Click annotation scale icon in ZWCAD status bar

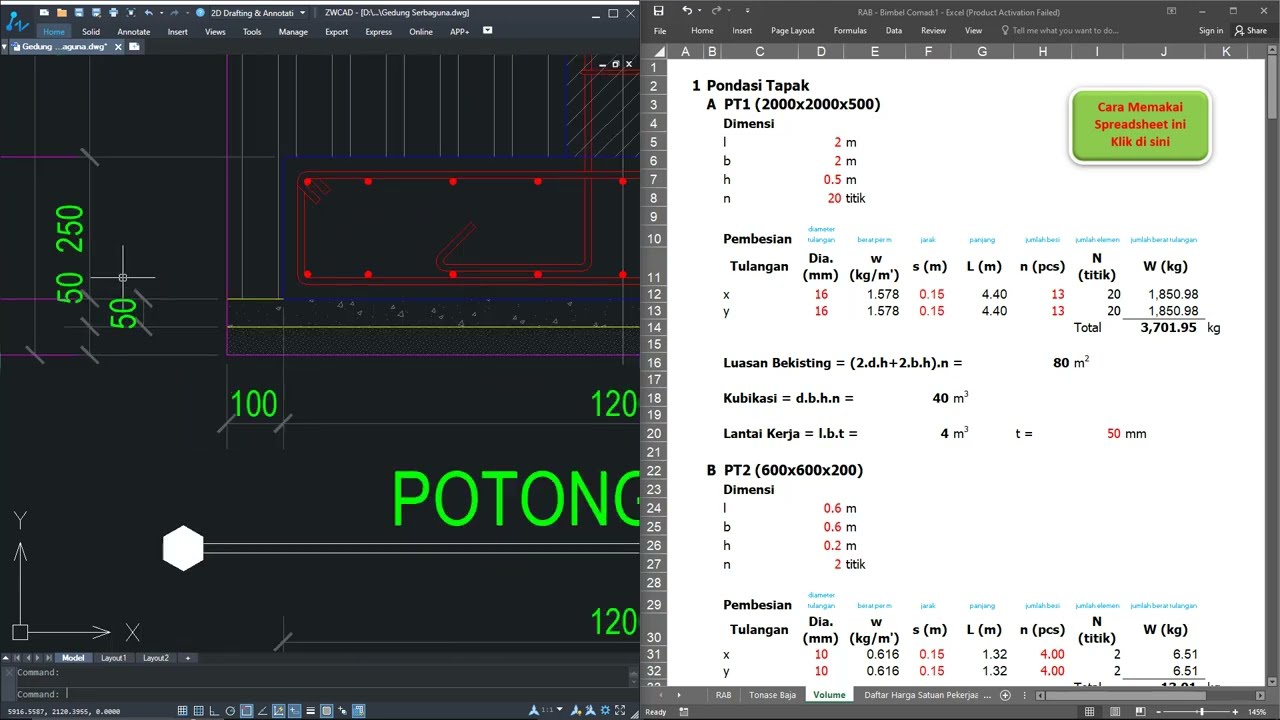(x=534, y=711)
